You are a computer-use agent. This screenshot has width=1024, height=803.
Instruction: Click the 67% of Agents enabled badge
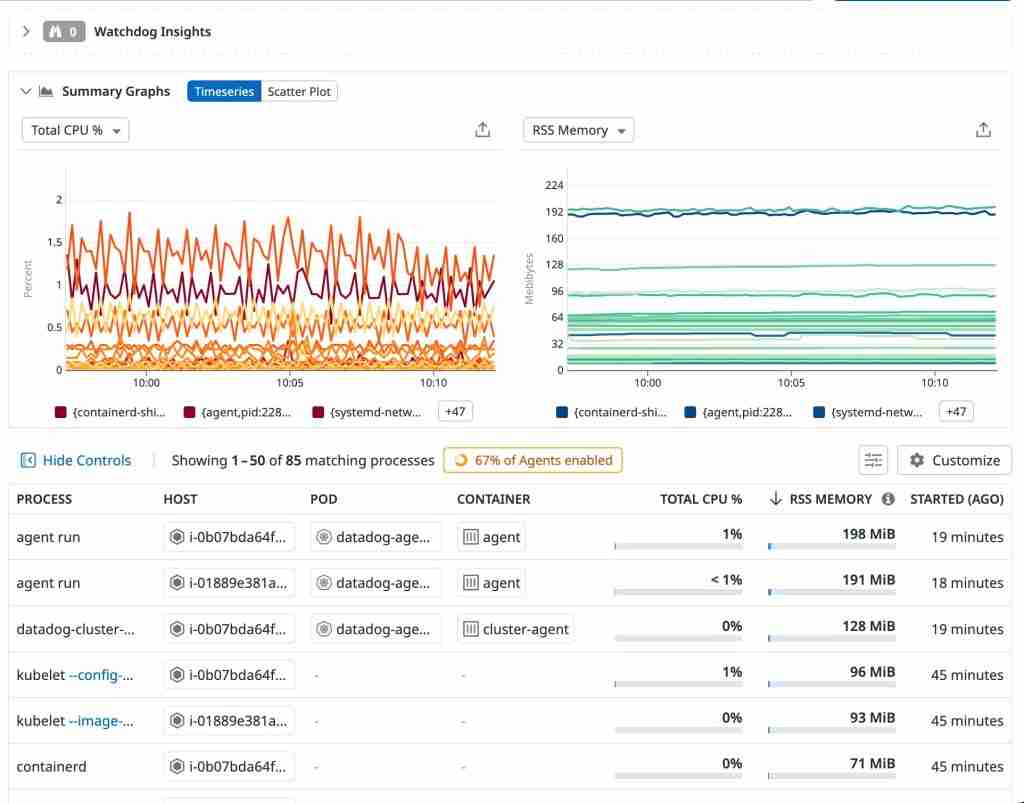pyautogui.click(x=533, y=460)
